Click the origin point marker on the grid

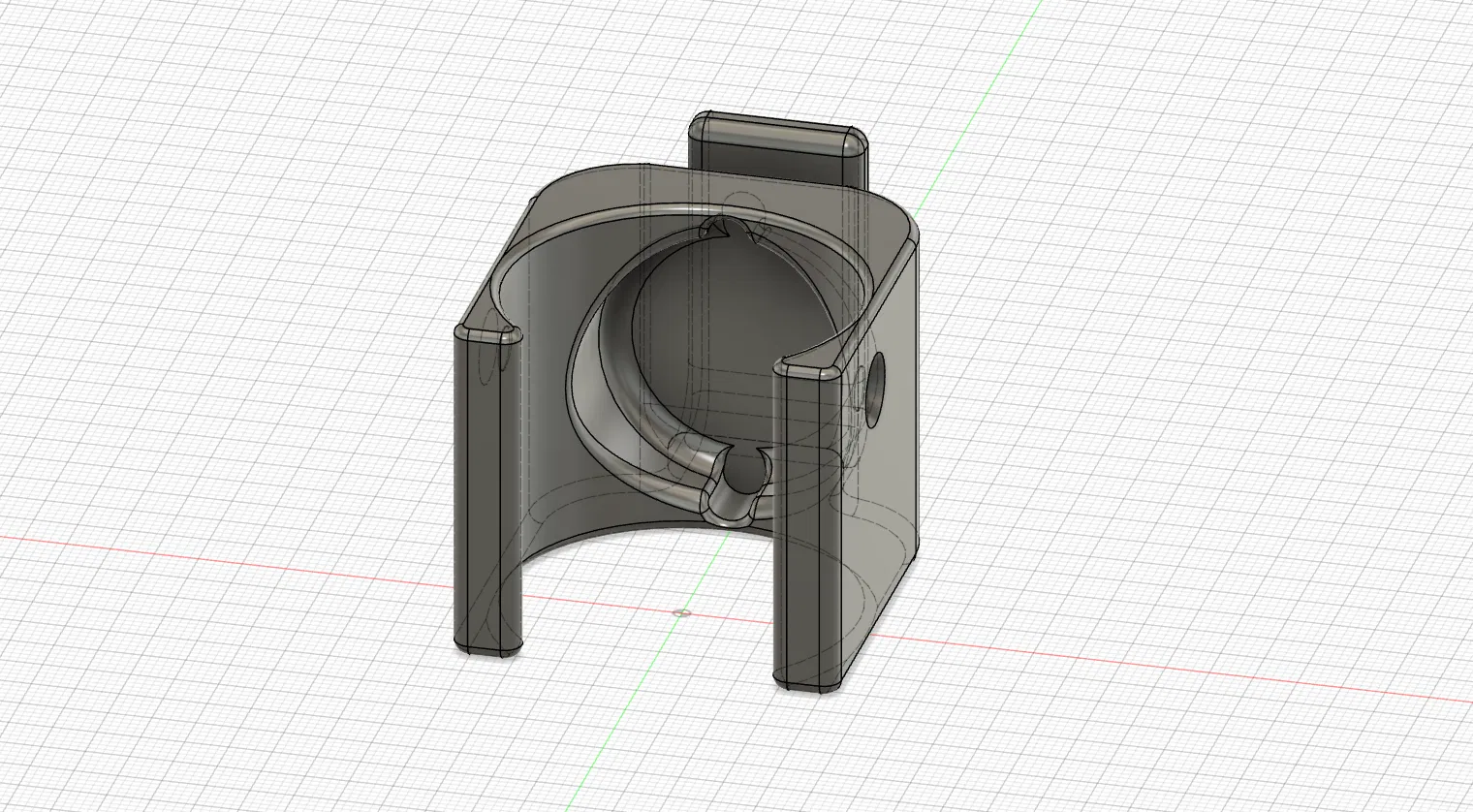pos(681,611)
